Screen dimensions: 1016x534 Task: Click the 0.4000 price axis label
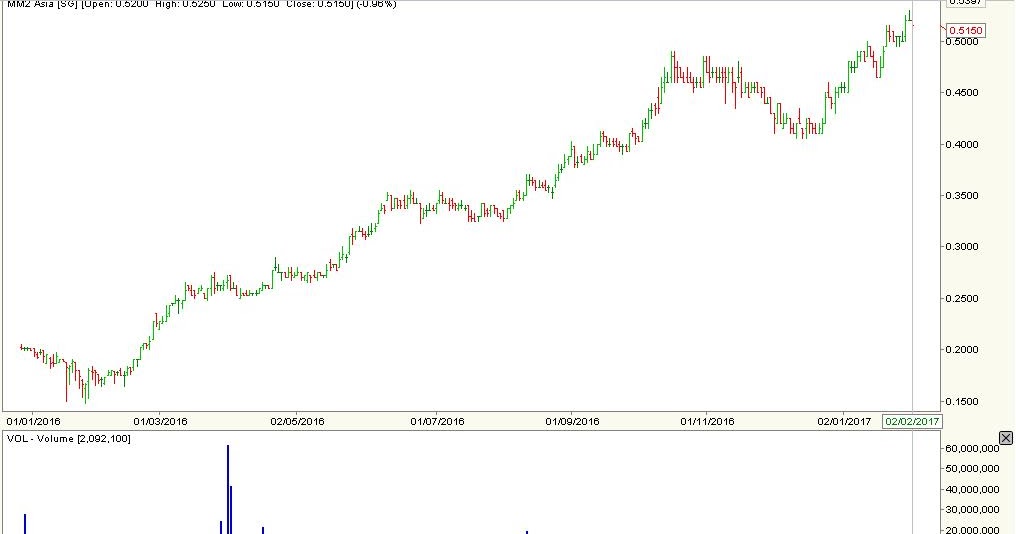pos(962,145)
